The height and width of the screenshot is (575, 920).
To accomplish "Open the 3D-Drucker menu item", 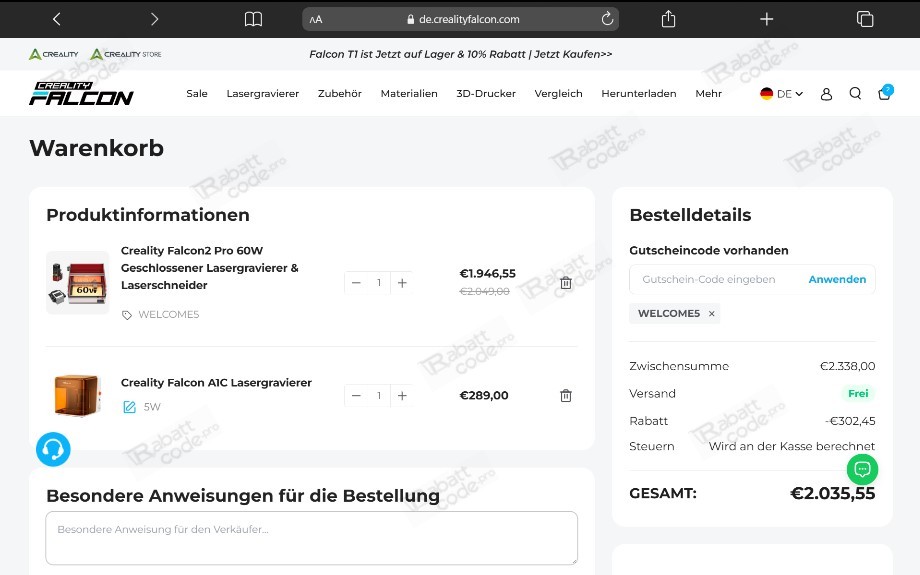I will coord(486,93).
